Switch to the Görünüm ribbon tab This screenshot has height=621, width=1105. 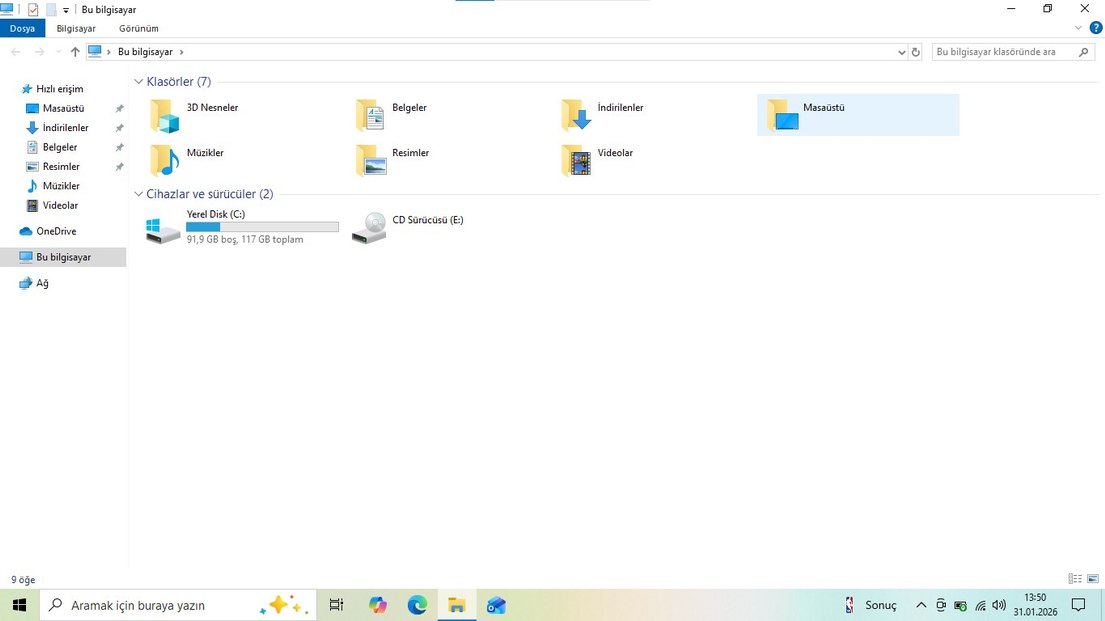(x=138, y=29)
